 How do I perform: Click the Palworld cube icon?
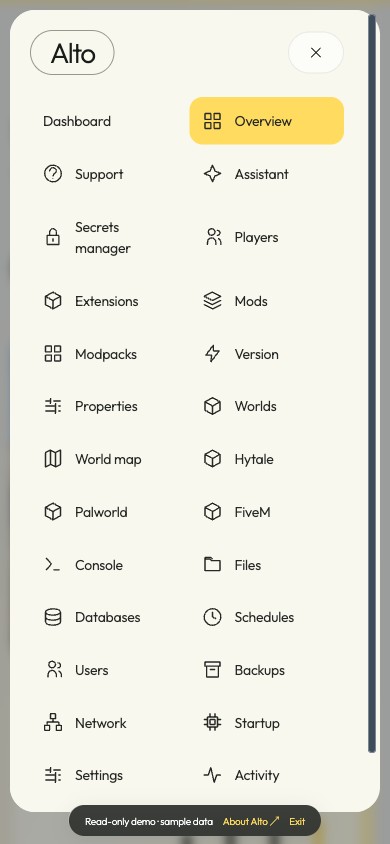53,512
